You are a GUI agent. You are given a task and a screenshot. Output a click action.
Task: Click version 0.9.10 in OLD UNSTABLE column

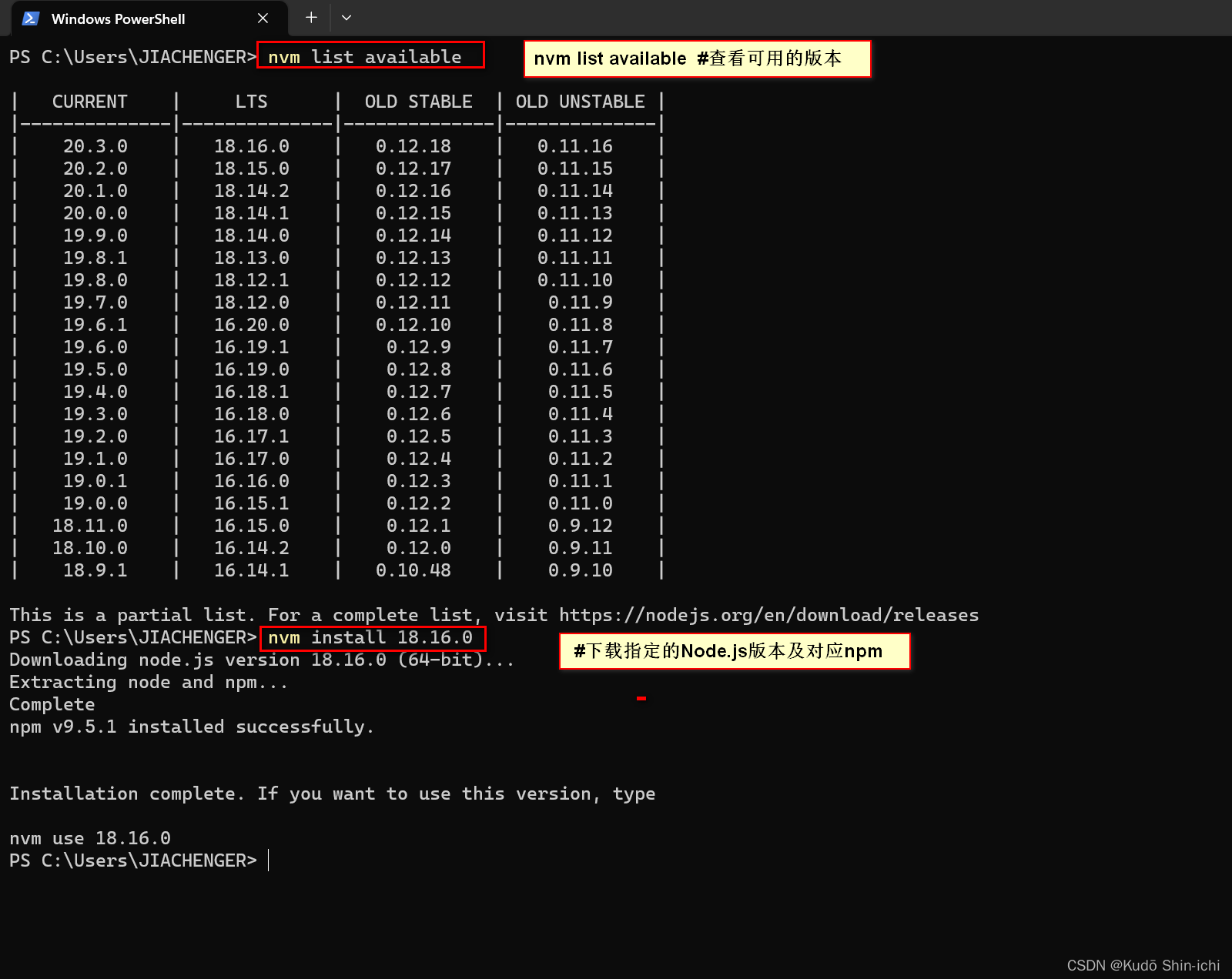(581, 570)
